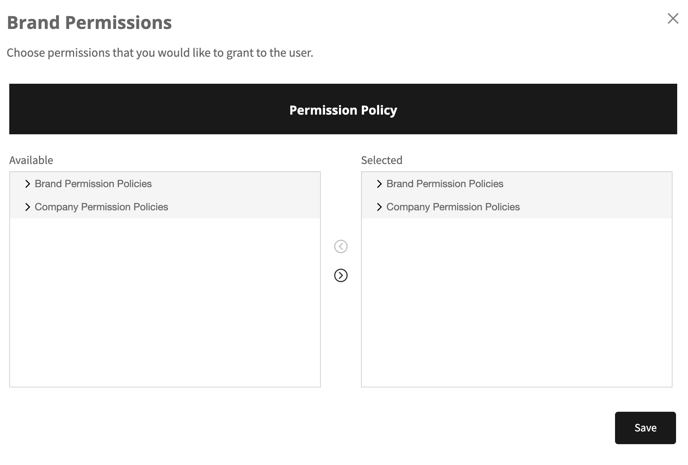
Task: Expand Brand Permission Policies chevron under Available
Action: click(x=28, y=184)
